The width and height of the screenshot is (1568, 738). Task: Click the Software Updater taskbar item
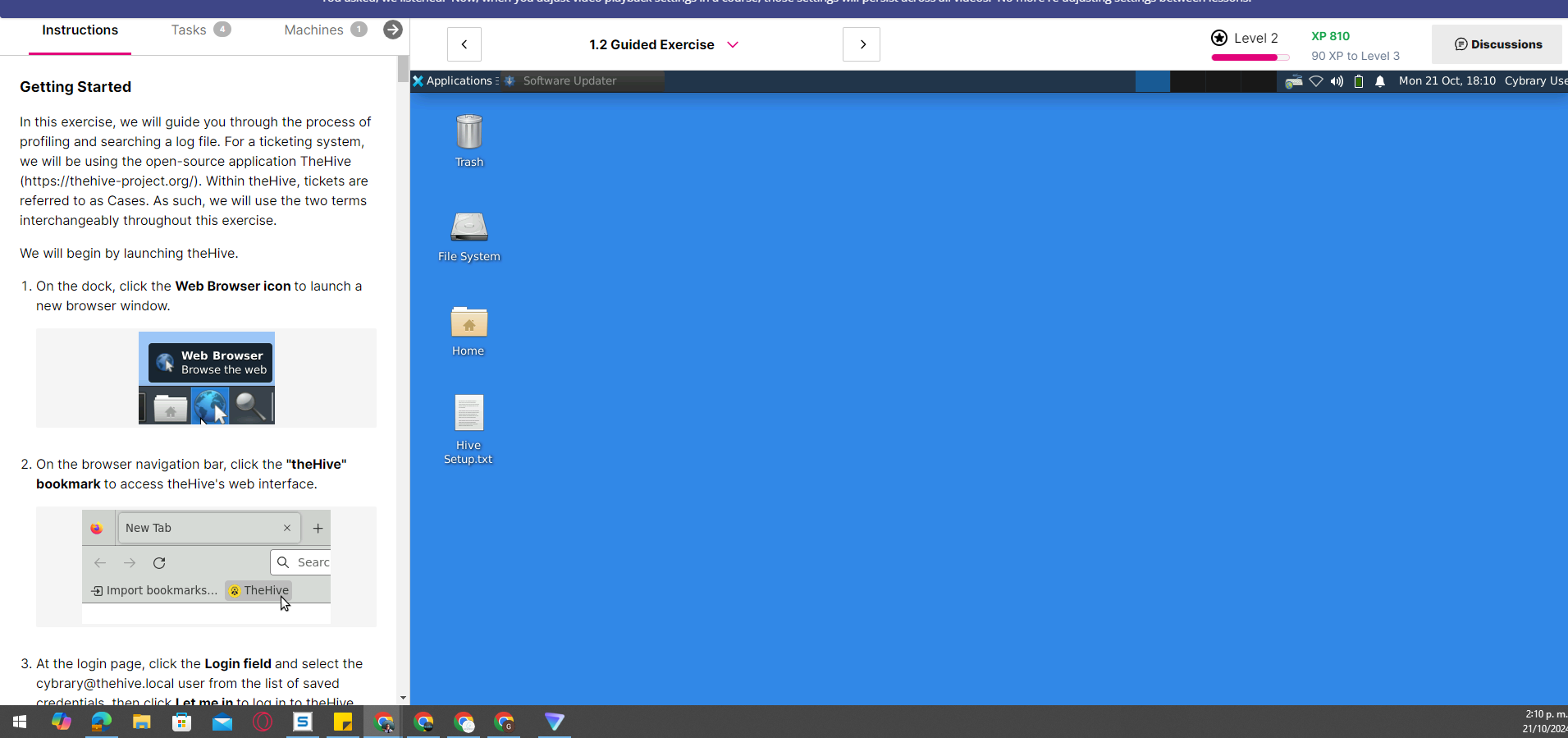click(569, 80)
